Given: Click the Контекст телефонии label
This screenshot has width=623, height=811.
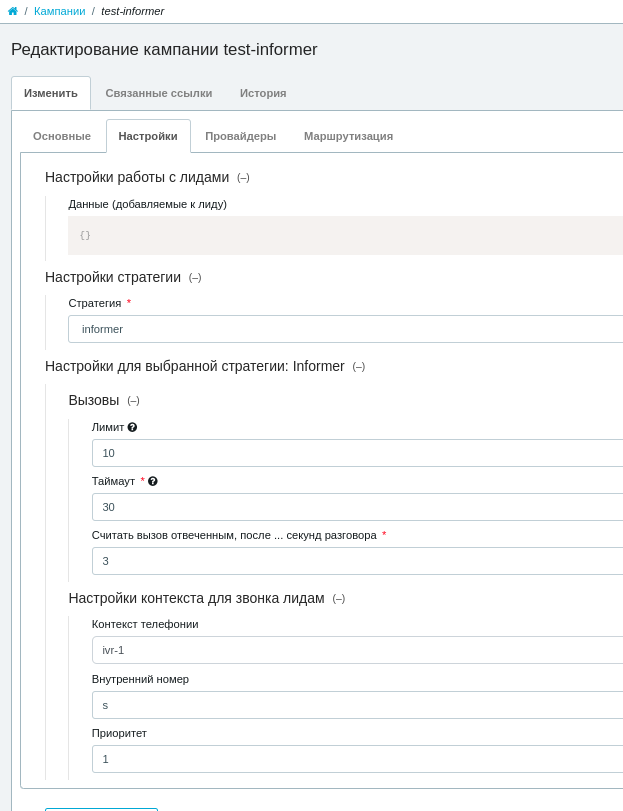Looking at the screenshot, I should coord(145,624).
